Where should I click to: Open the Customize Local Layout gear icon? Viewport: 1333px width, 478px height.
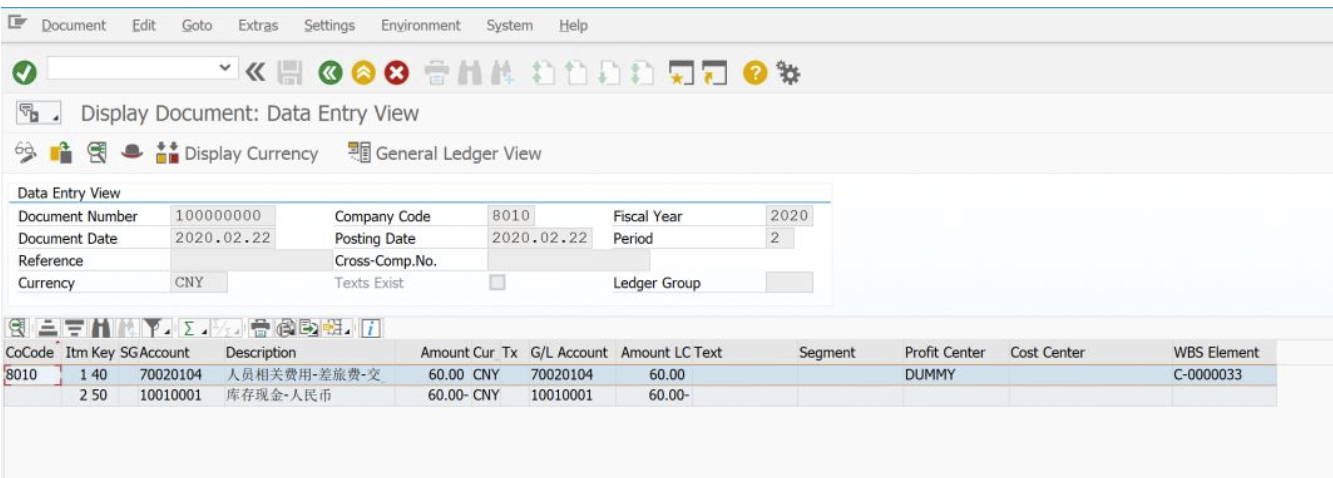(789, 72)
